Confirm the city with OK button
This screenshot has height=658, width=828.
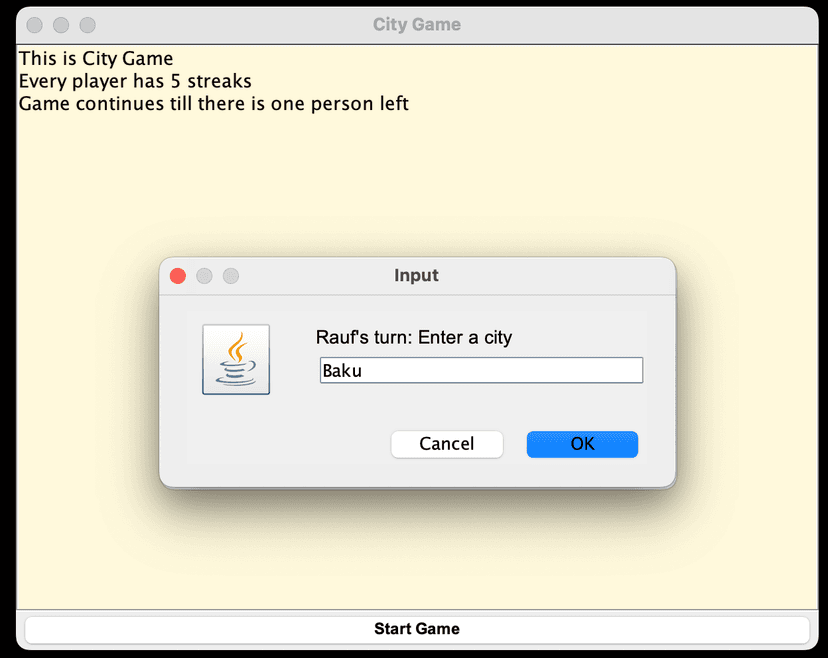tap(582, 444)
